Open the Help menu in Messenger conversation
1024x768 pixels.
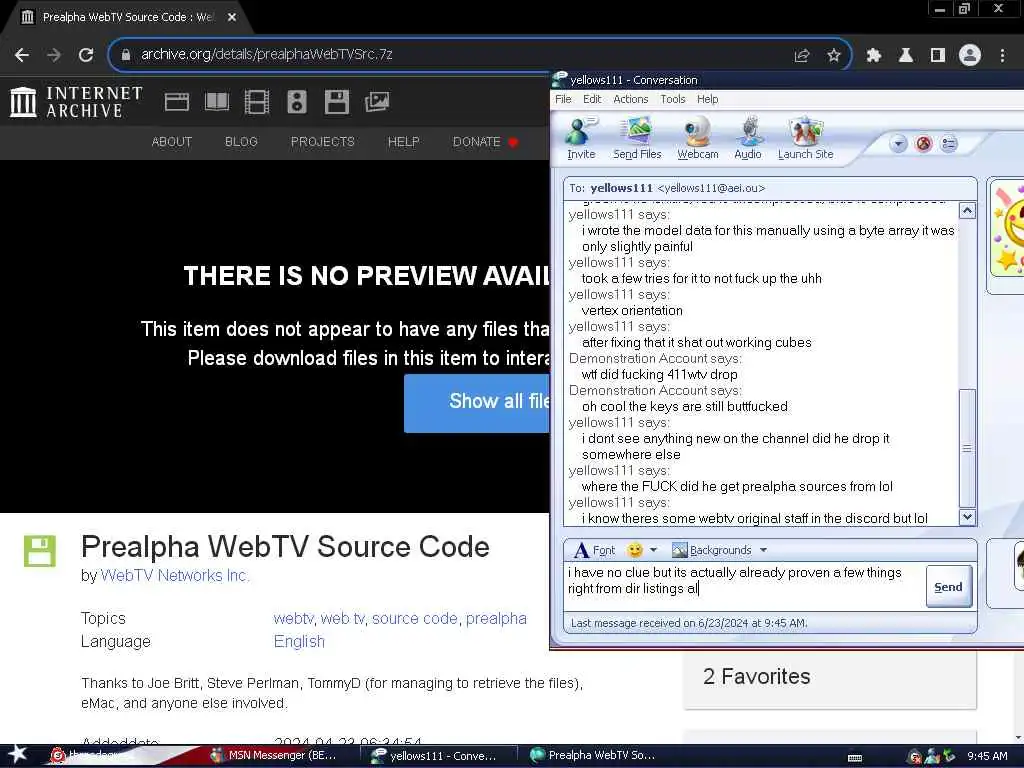click(x=707, y=99)
